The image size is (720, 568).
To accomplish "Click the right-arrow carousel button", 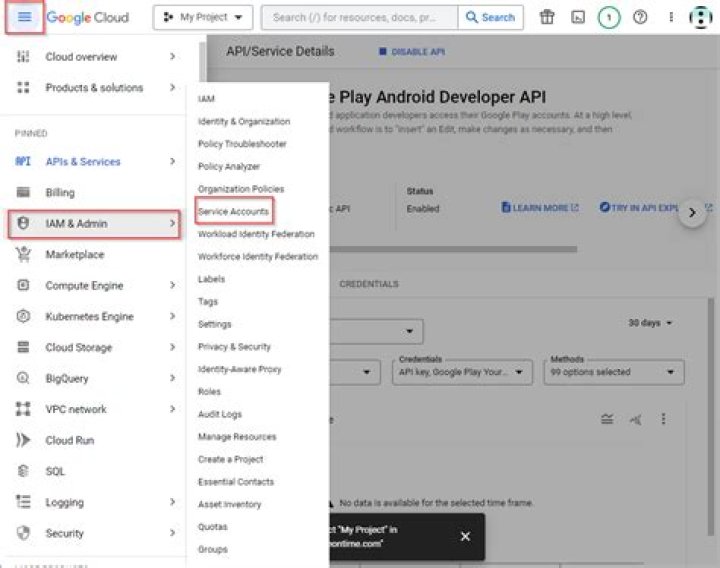I will pos(692,213).
